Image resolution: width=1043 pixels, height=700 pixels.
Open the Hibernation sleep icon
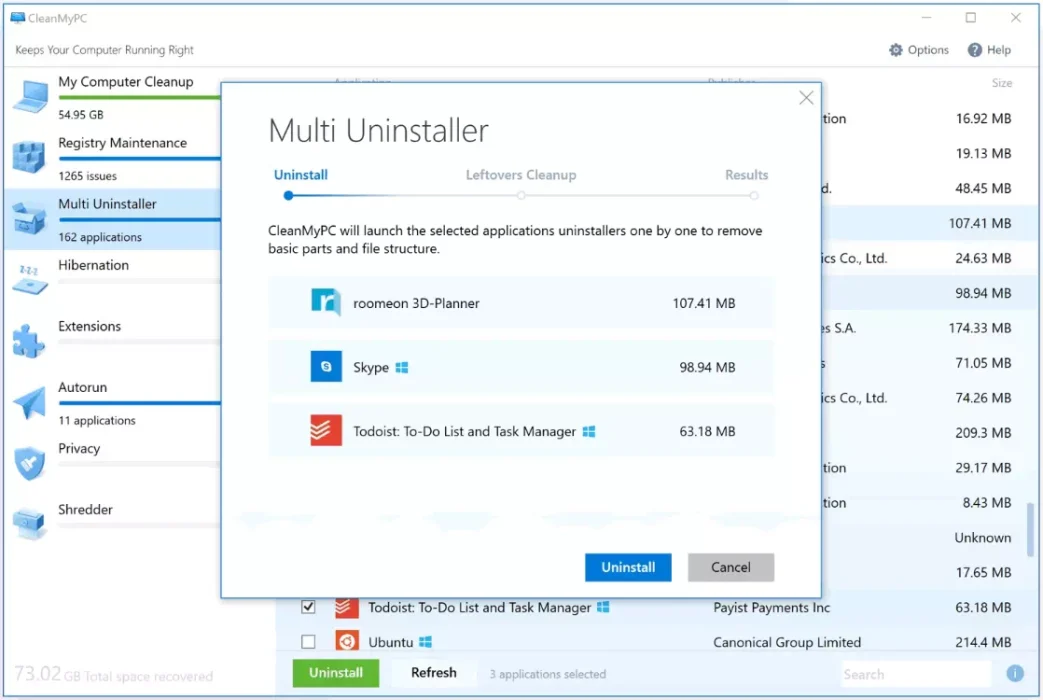pyautogui.click(x=29, y=279)
